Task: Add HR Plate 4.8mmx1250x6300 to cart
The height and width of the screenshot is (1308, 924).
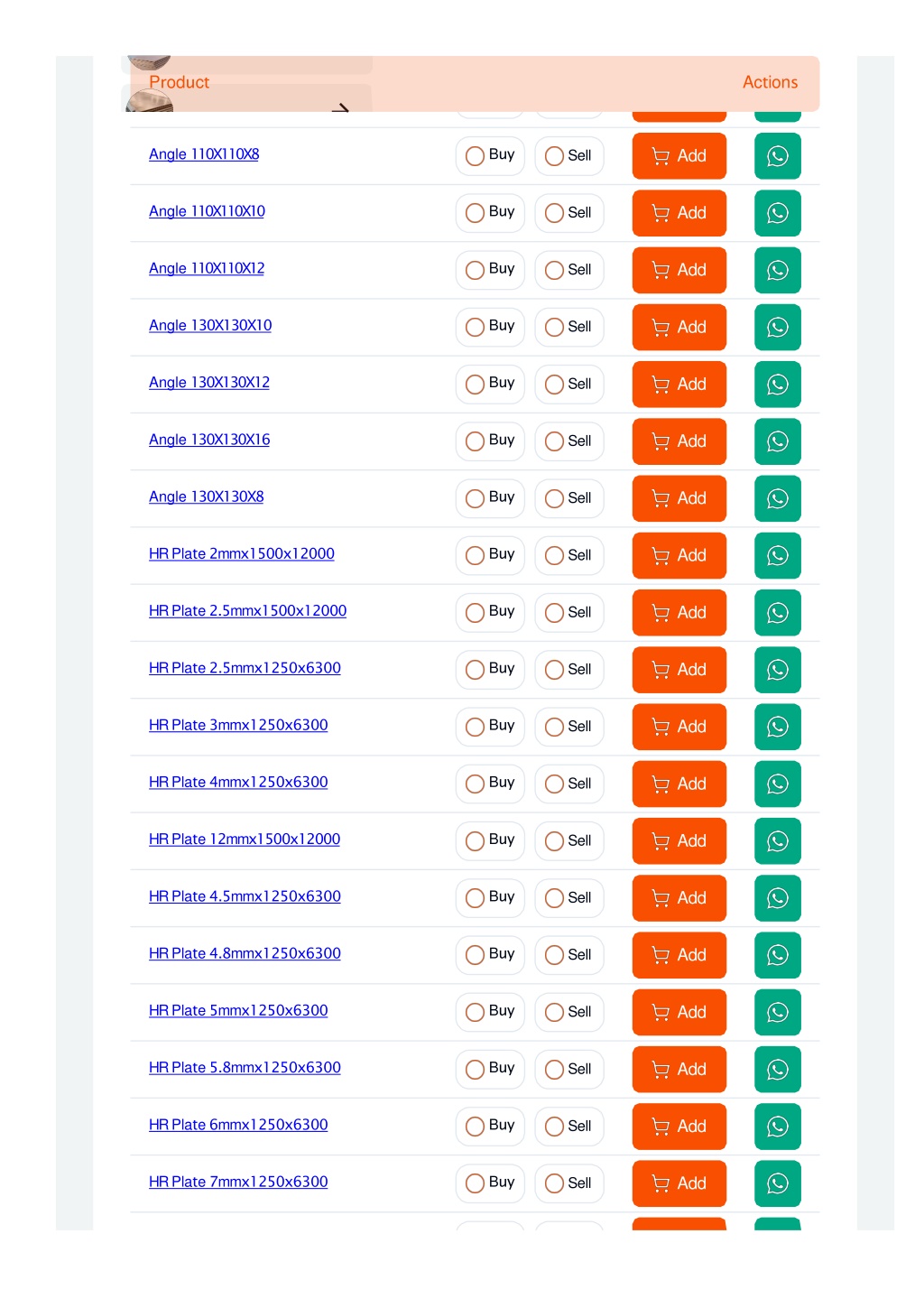Action: coord(679,955)
